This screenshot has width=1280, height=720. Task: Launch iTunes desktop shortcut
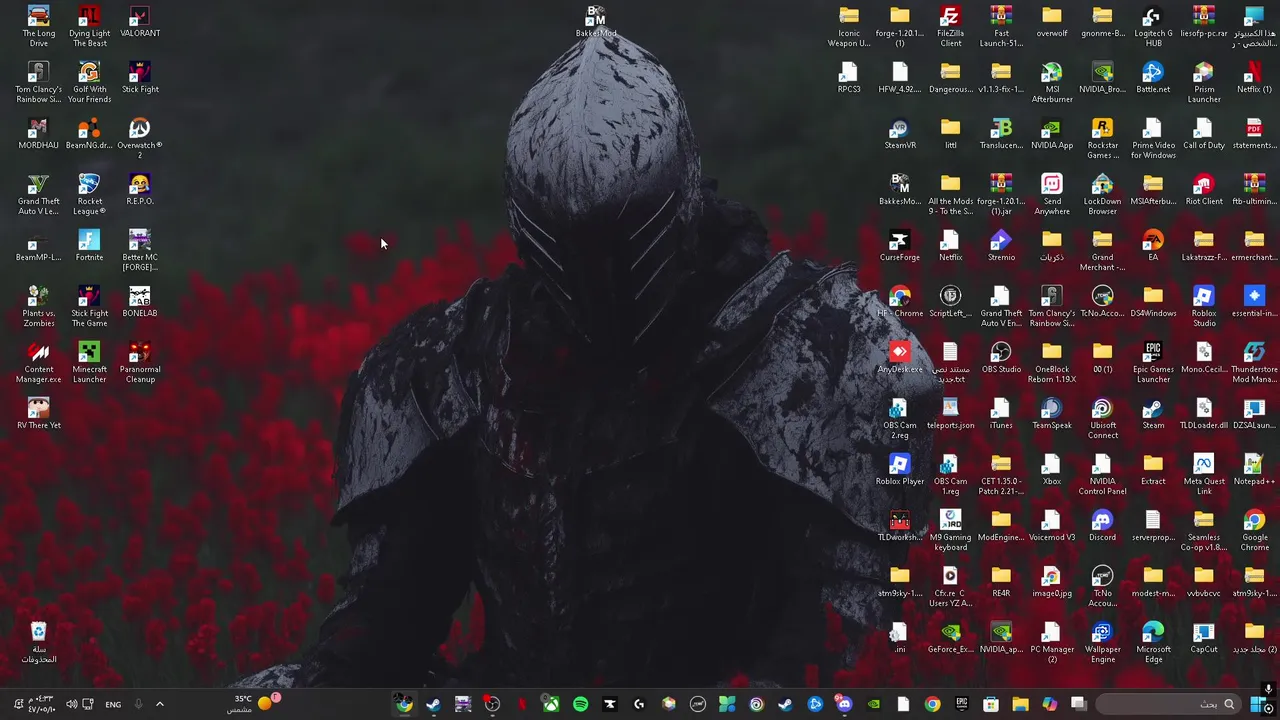[1001, 414]
